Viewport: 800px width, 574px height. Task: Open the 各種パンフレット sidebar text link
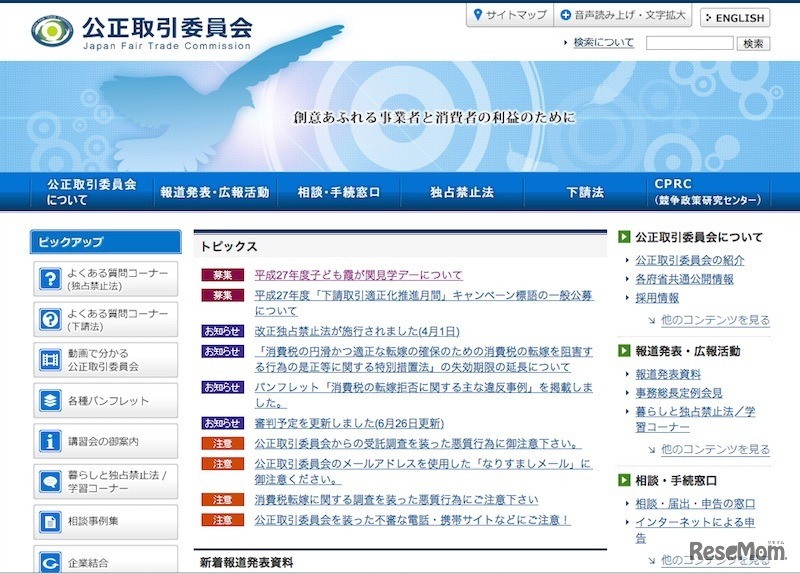click(x=108, y=401)
